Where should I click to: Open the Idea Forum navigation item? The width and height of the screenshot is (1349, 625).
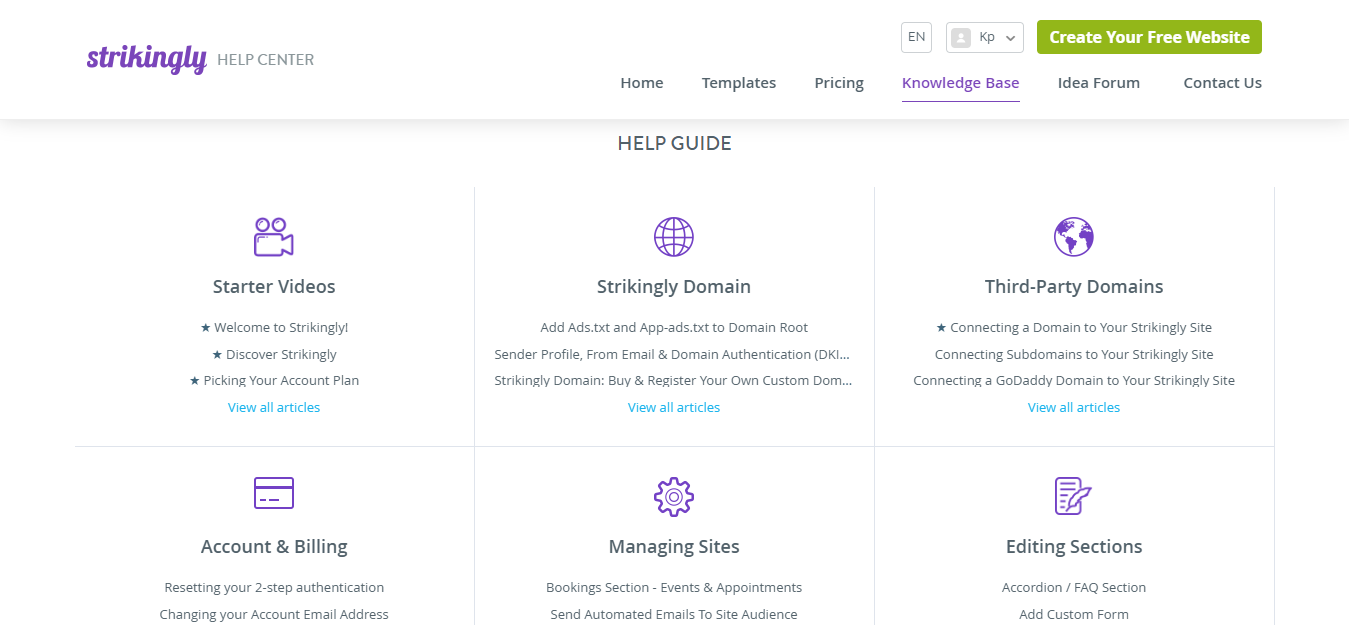(x=1098, y=83)
